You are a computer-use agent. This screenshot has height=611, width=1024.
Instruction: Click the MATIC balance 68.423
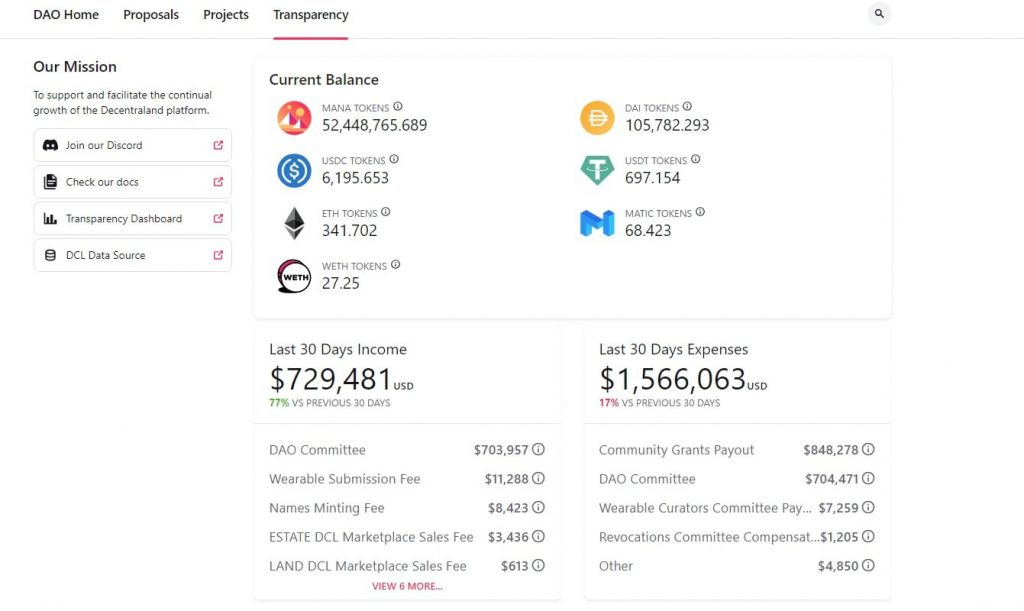click(x=648, y=230)
